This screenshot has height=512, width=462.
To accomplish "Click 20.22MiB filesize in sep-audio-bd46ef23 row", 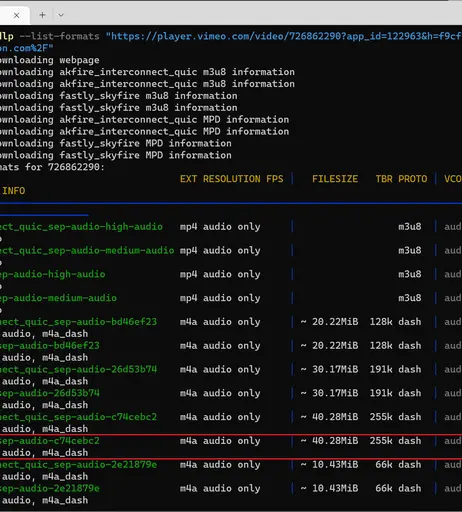I will (335, 346).
